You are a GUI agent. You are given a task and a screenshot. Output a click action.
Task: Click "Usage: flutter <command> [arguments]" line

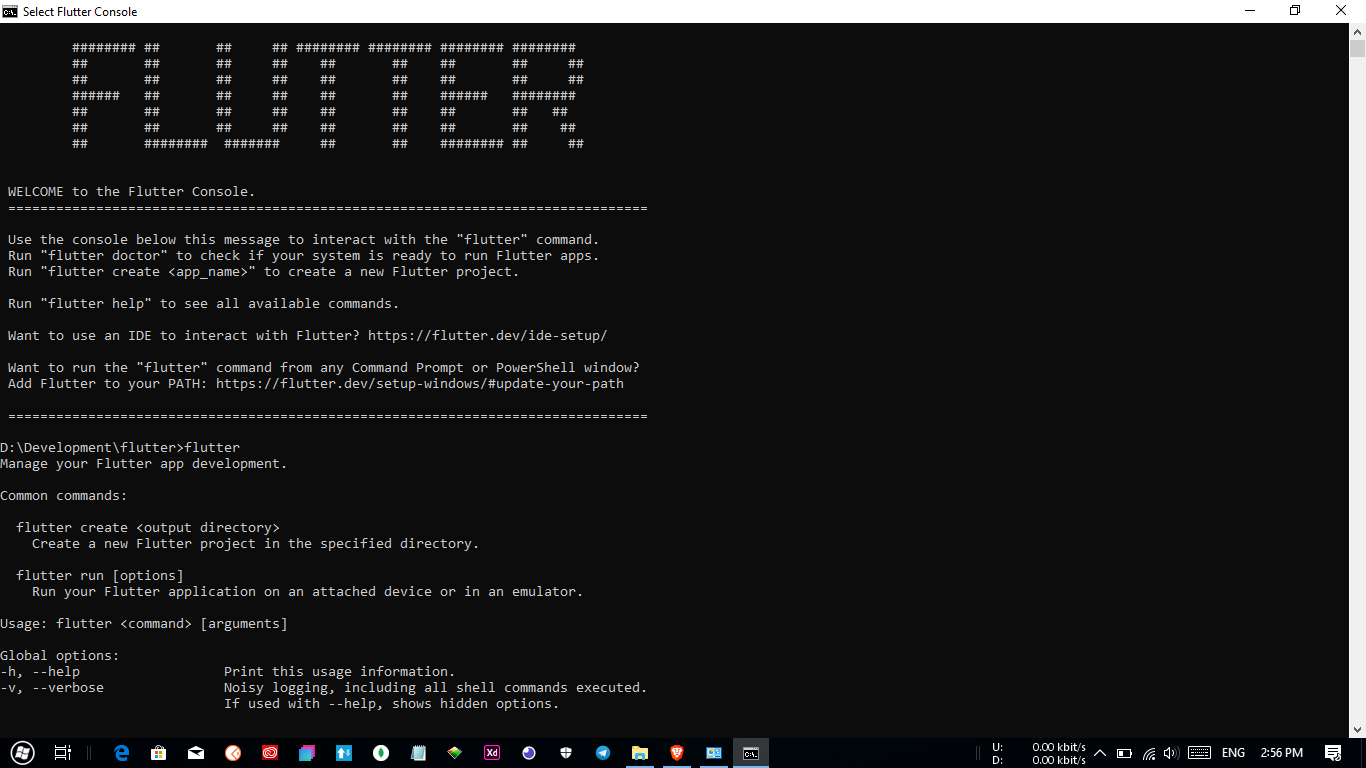(x=144, y=624)
